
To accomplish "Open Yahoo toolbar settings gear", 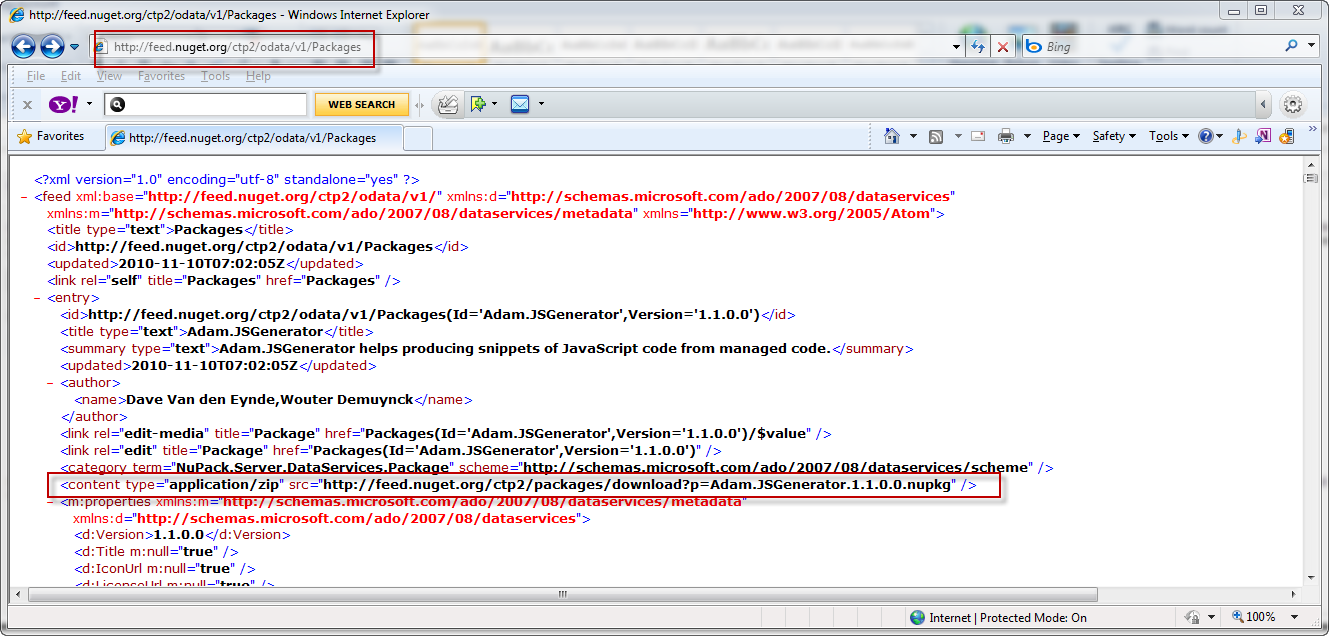I will pyautogui.click(x=1293, y=104).
